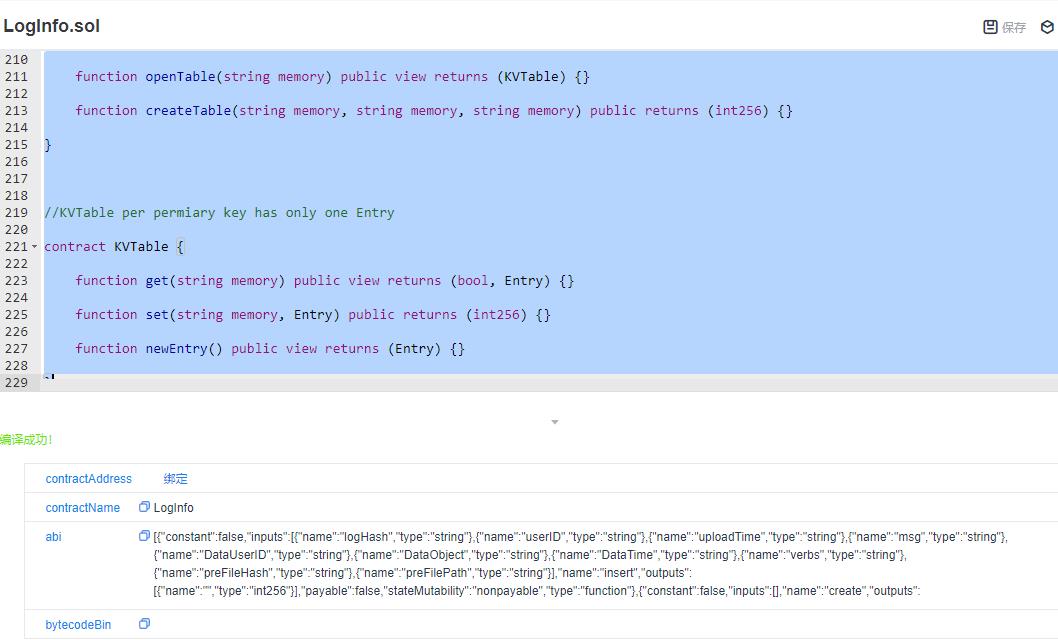Viewport: 1058px width, 640px height.
Task: Select the LogInfo.sol file title
Action: [x=52, y=25]
